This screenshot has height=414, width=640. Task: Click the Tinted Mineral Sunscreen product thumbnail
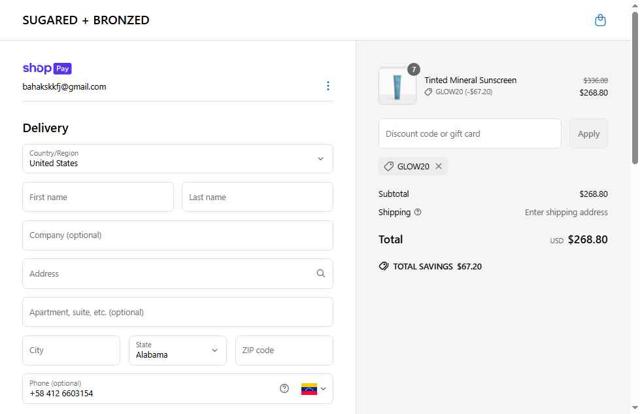tap(397, 86)
